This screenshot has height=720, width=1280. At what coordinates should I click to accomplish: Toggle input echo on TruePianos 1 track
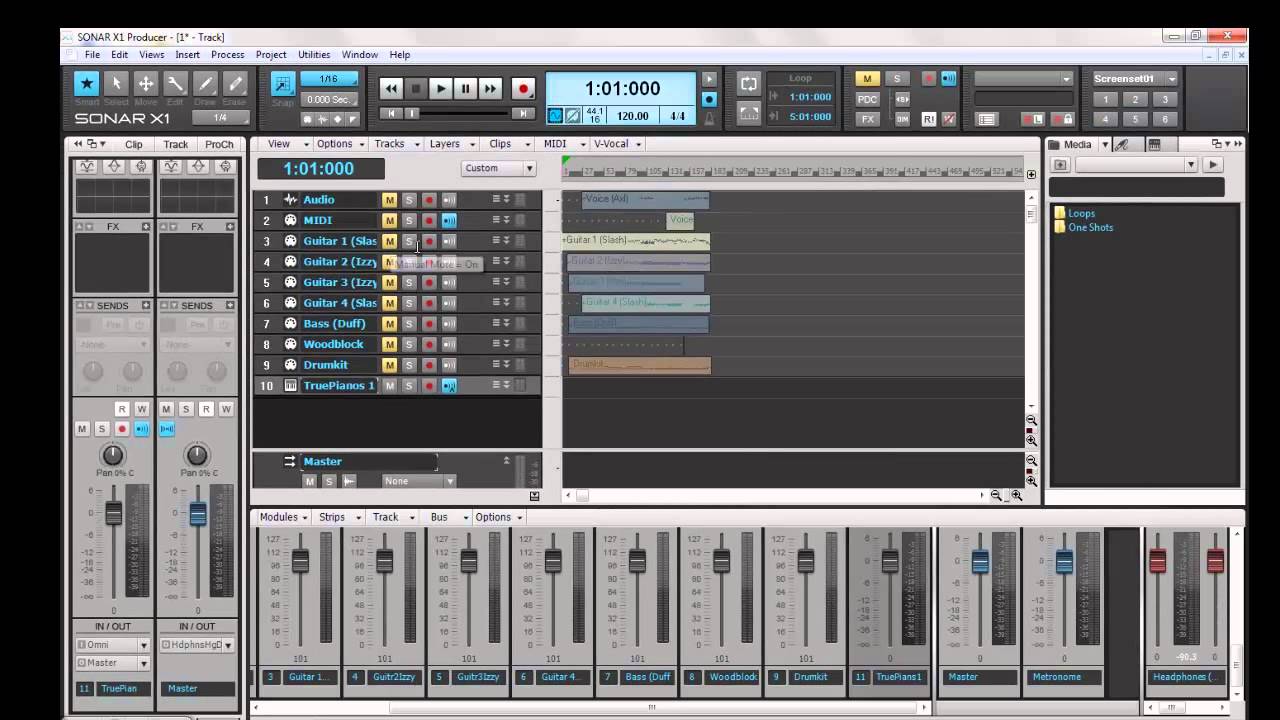point(449,386)
